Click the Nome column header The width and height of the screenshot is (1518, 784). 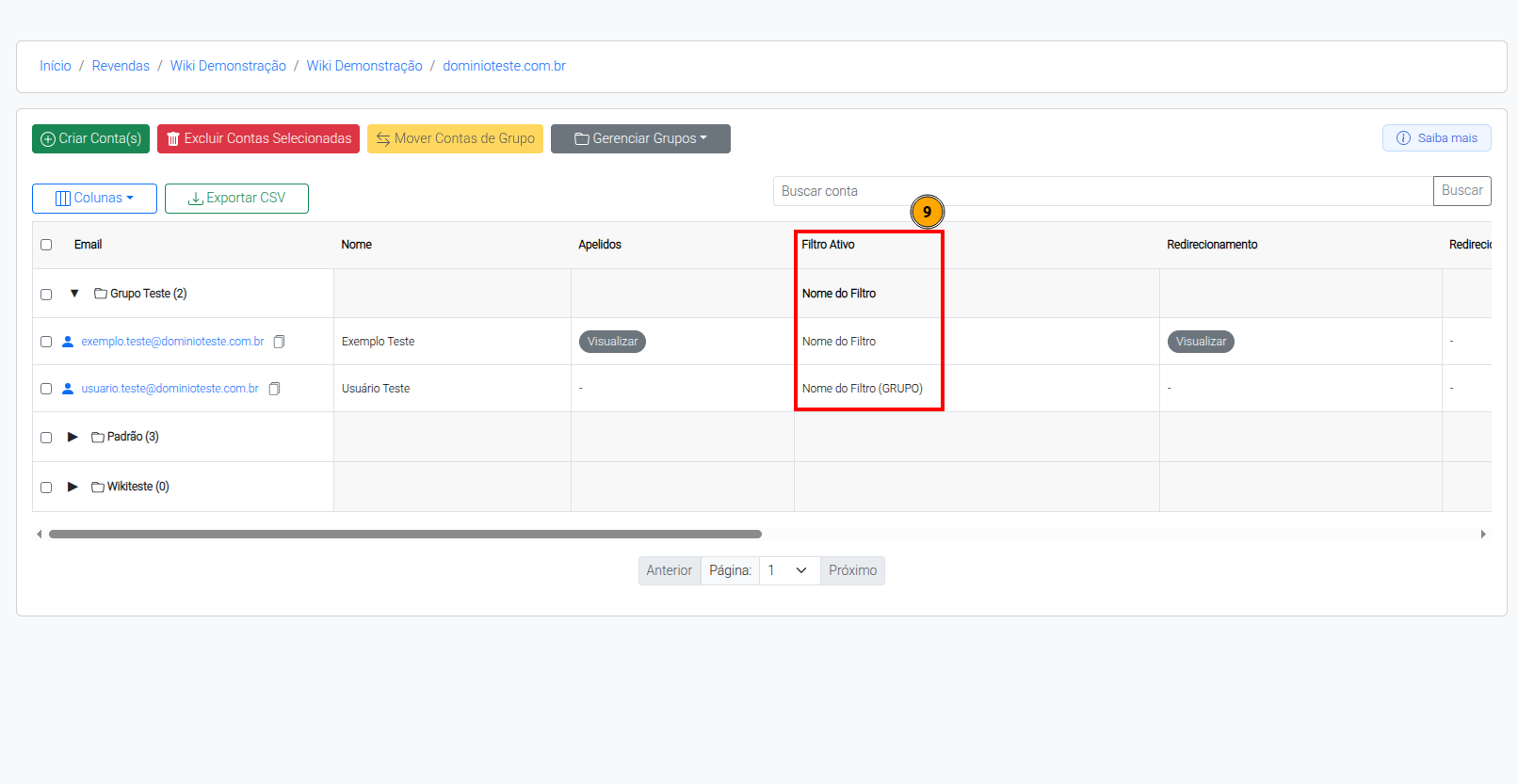tap(356, 245)
